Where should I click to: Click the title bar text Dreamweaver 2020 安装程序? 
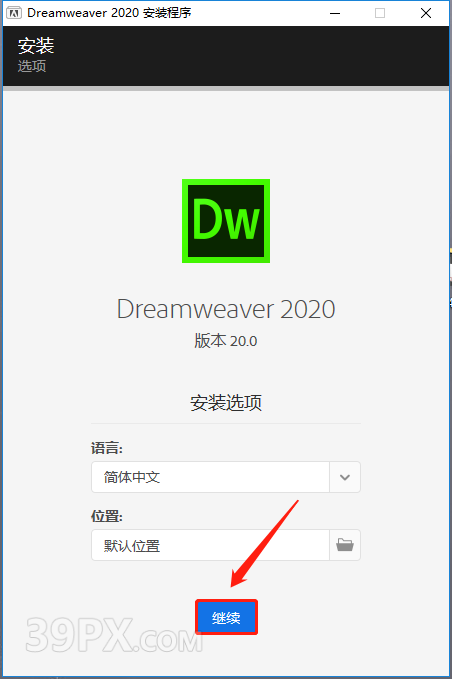109,13
